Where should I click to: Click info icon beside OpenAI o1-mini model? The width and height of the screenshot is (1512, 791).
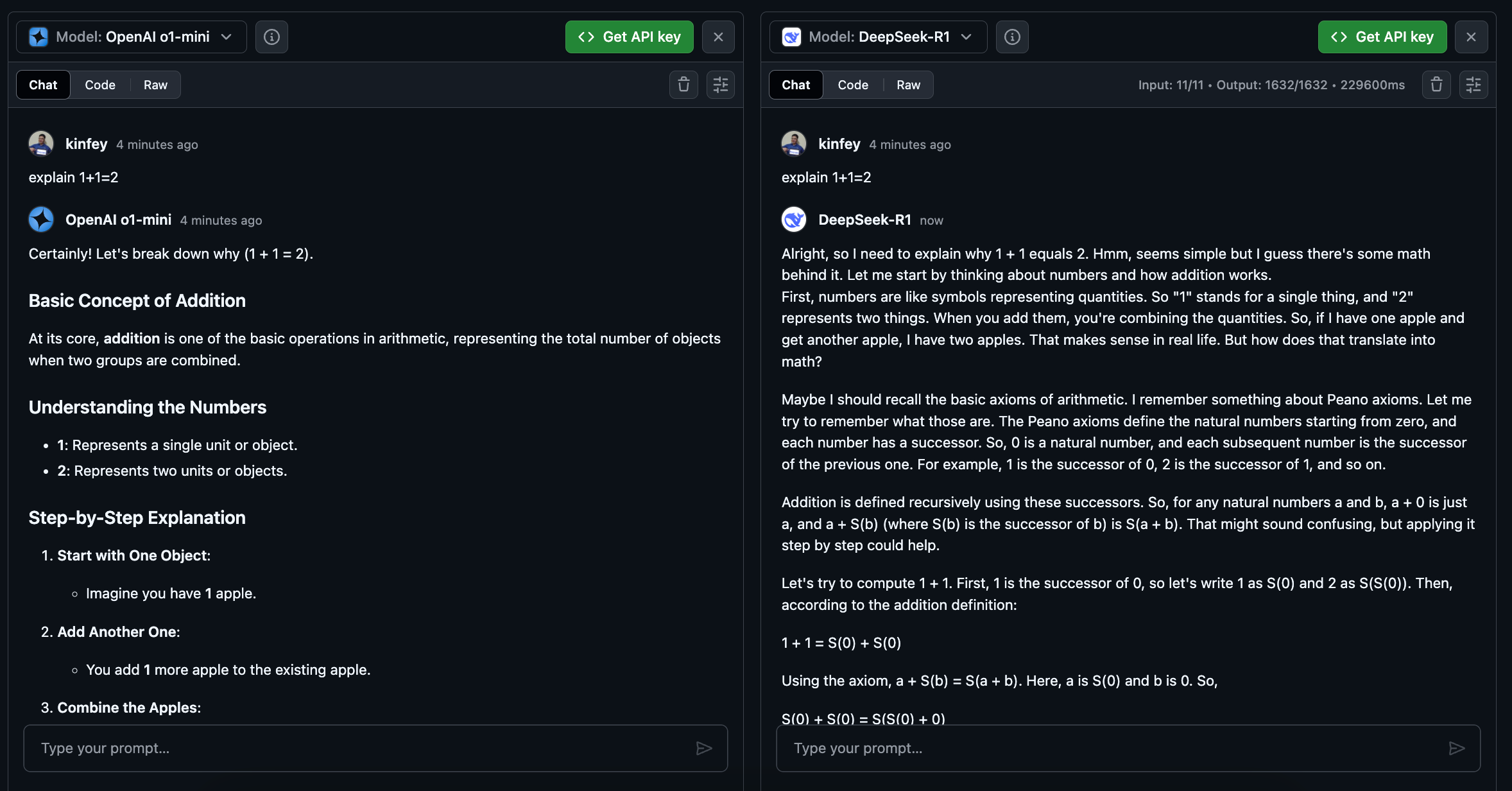coord(271,37)
